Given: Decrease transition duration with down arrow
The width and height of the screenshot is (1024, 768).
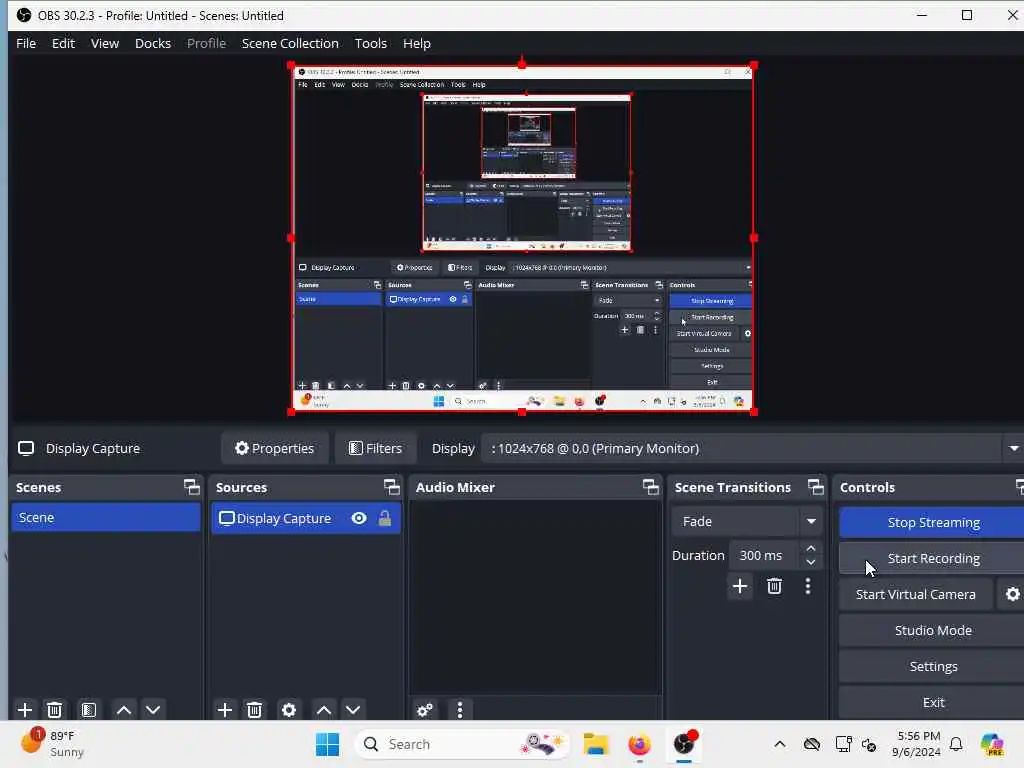Looking at the screenshot, I should click(x=810, y=562).
